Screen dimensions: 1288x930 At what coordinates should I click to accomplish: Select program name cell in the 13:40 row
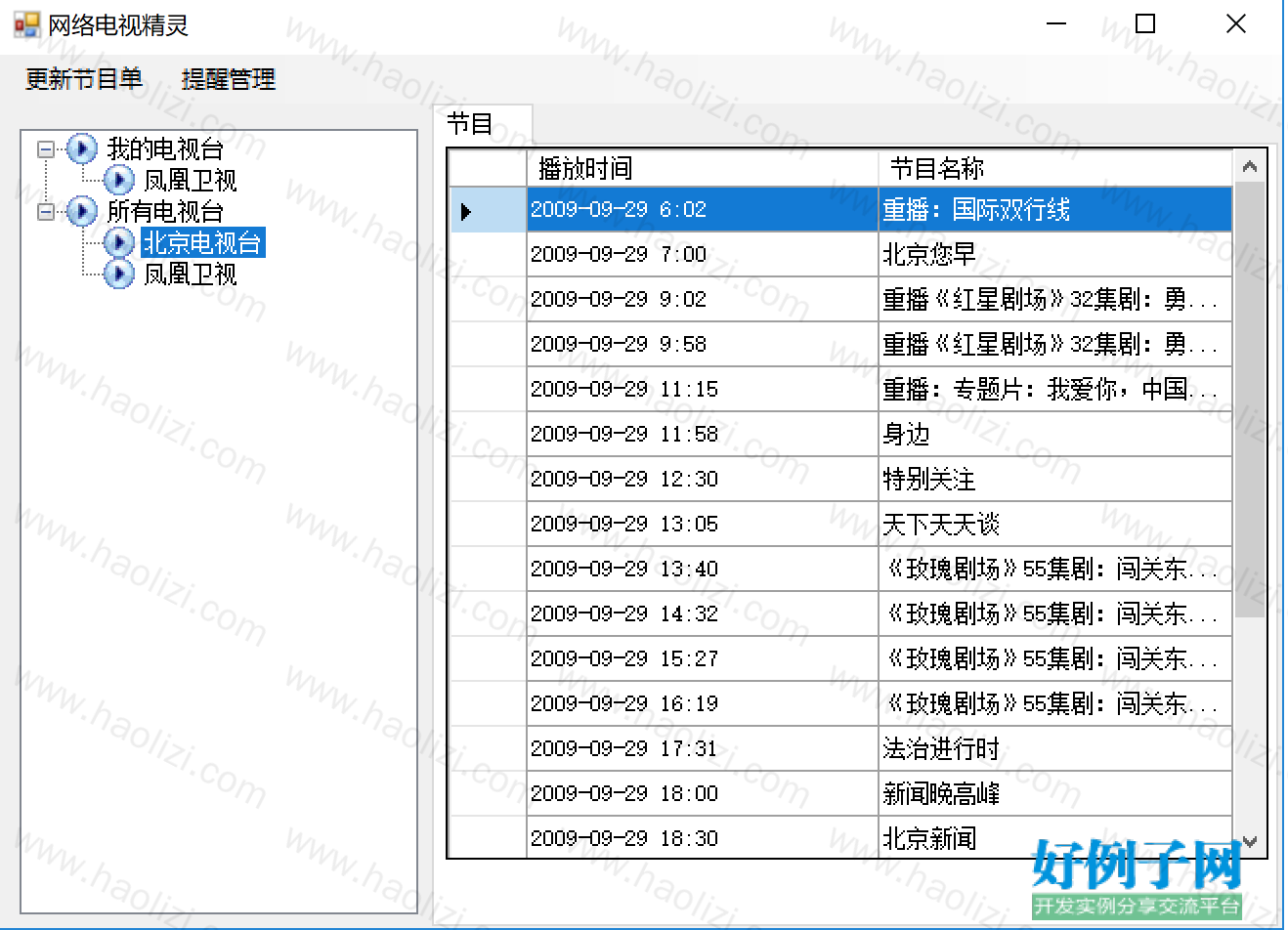tap(1055, 569)
